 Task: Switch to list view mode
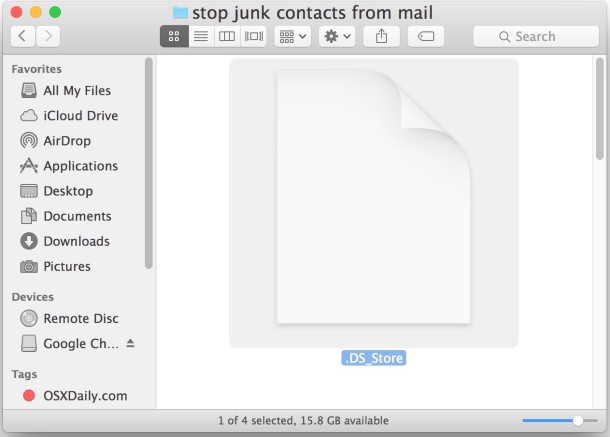[201, 36]
